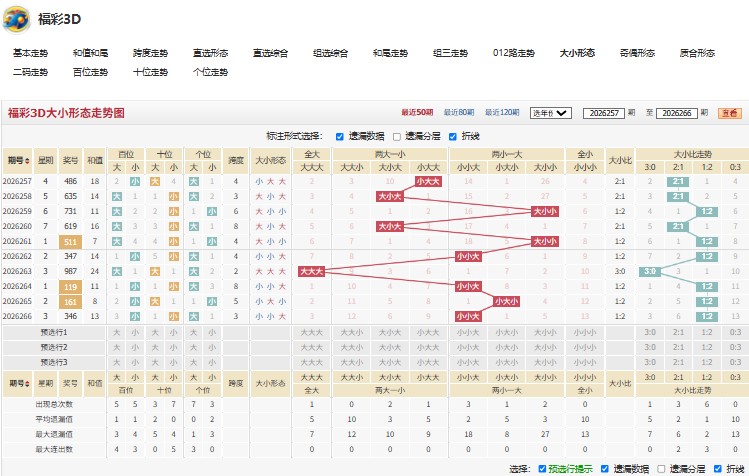The image size is (749, 476).
Task: Open the 和值和尾 page
Action: pyautogui.click(x=90, y=53)
